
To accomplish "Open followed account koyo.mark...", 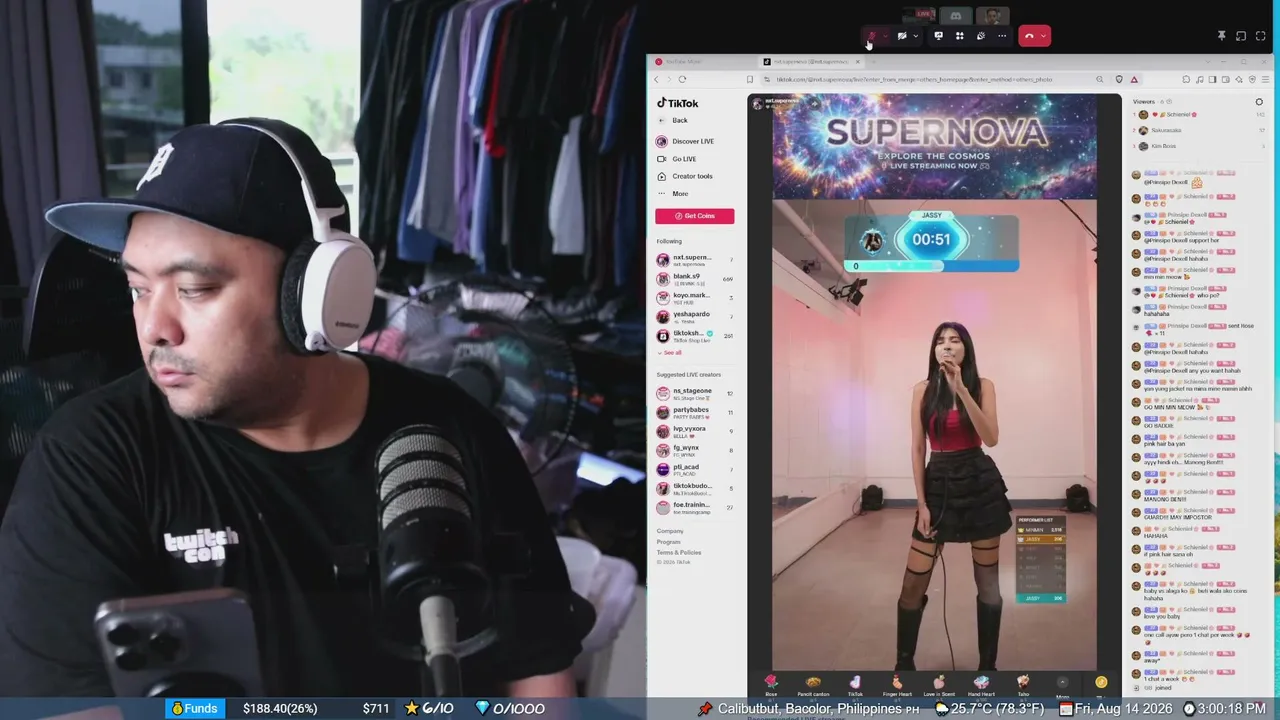I will [x=695, y=297].
